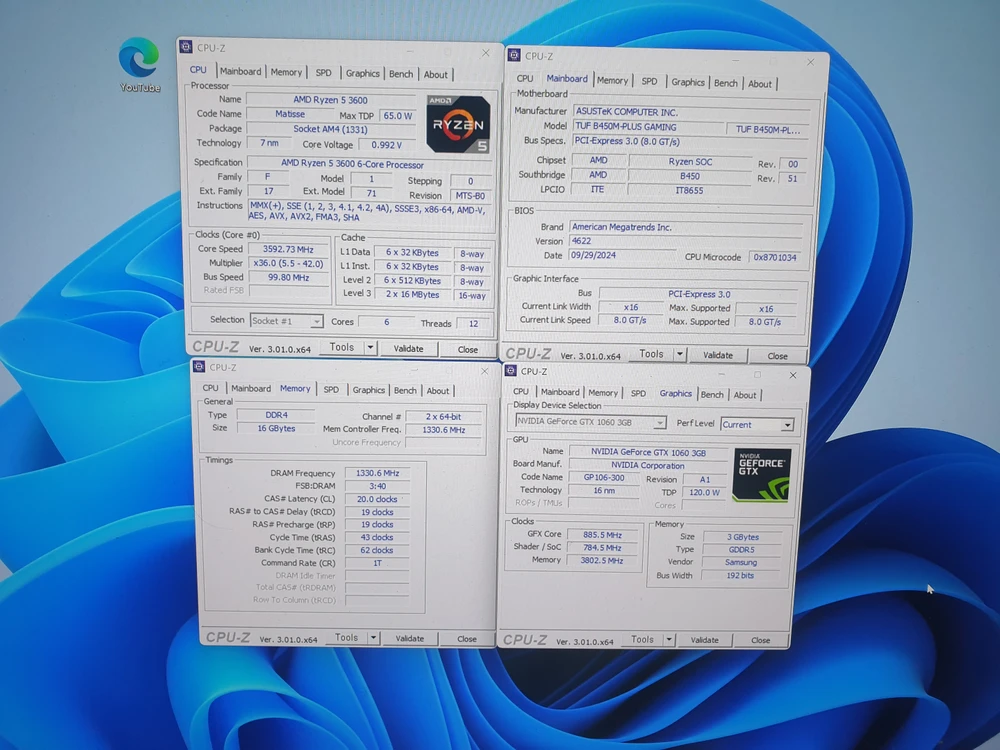Screen dimensions: 1000x750
Task: Open the Edge YouTube shortcut on desktop
Action: pyautogui.click(x=139, y=64)
